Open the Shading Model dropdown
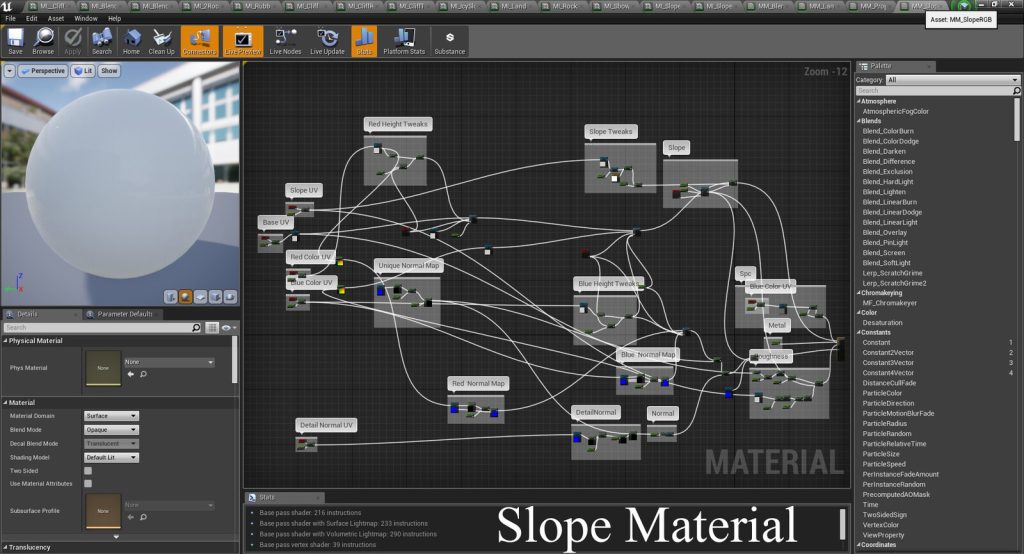The height and width of the screenshot is (554, 1024). click(112, 457)
